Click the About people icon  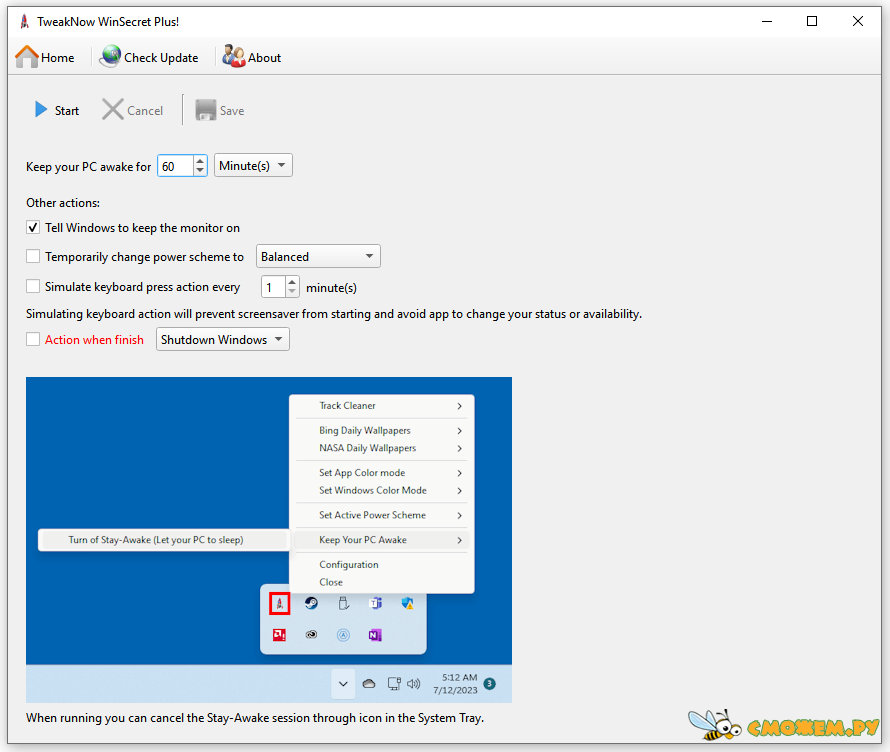(x=233, y=57)
